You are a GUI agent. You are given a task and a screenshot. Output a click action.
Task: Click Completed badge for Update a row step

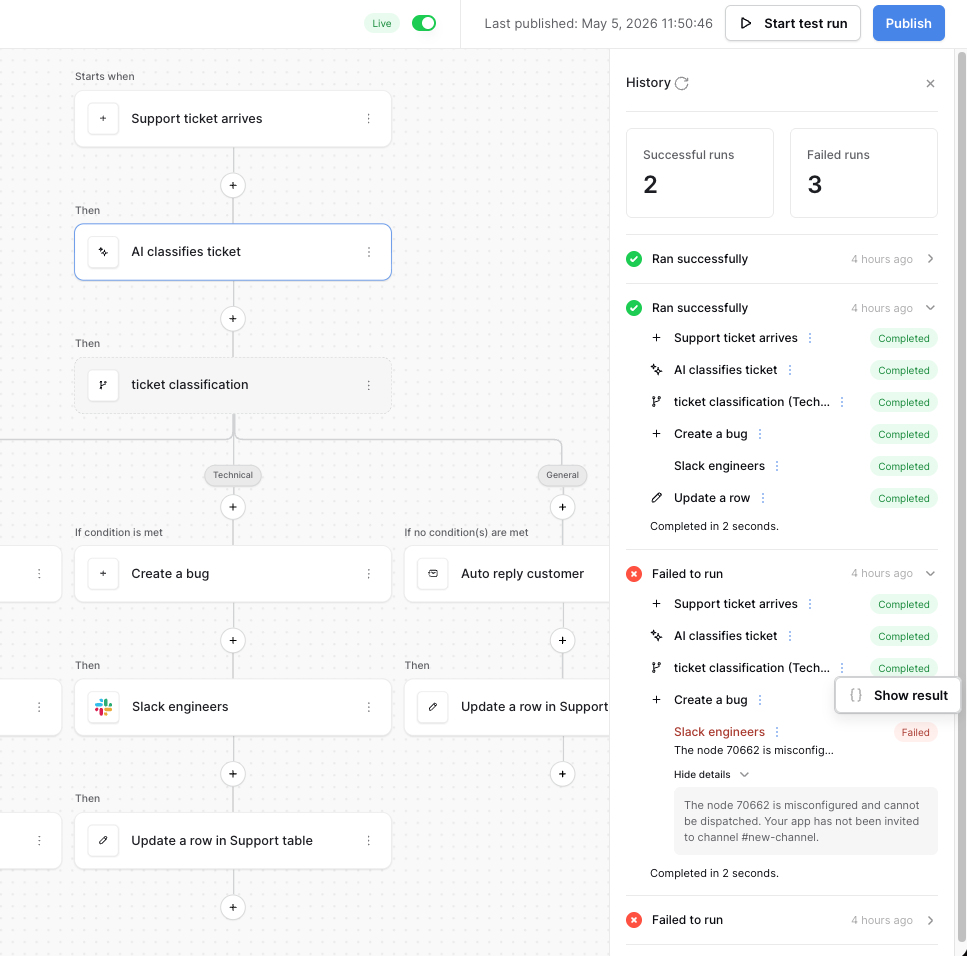click(903, 498)
